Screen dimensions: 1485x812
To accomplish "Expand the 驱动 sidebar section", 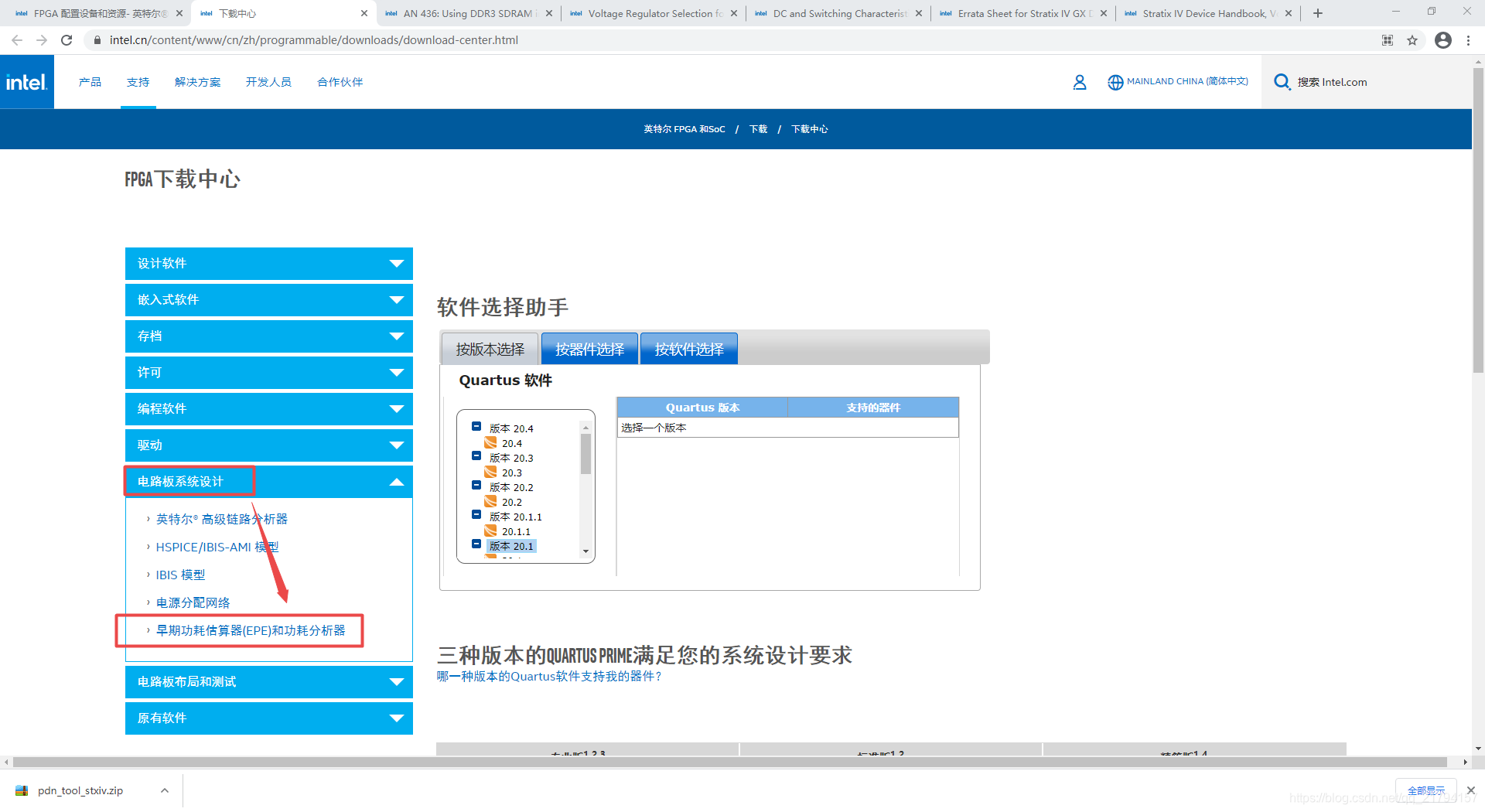I will pos(269,445).
